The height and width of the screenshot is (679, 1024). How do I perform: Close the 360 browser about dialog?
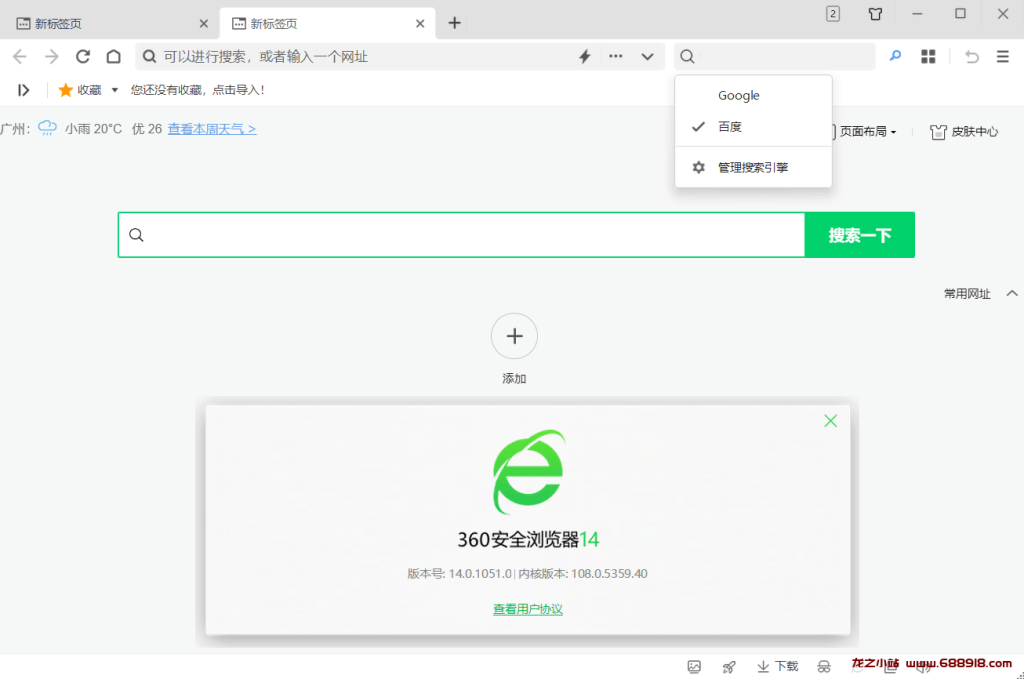click(830, 421)
